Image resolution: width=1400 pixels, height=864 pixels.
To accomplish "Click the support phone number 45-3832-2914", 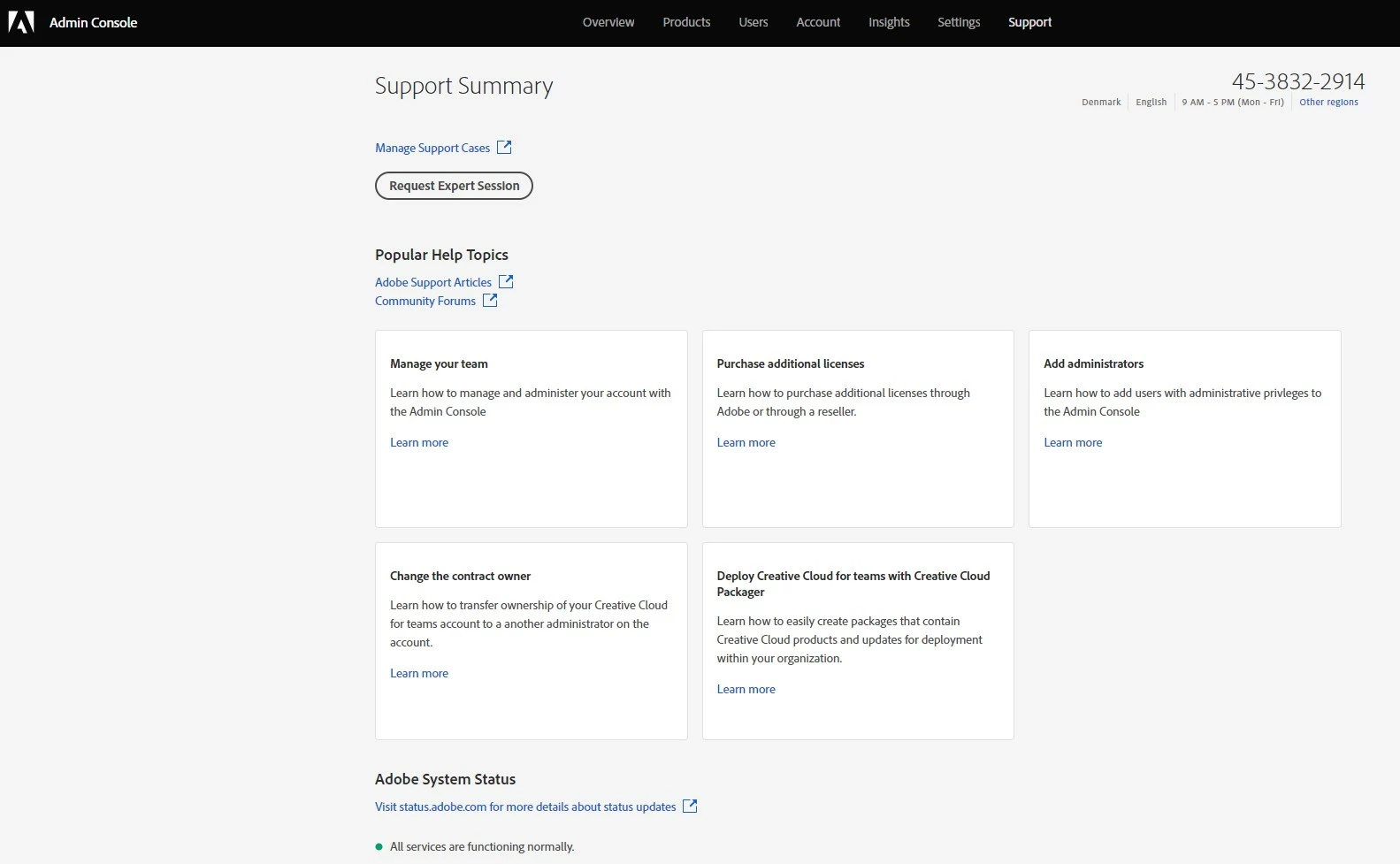I will pos(1298,81).
